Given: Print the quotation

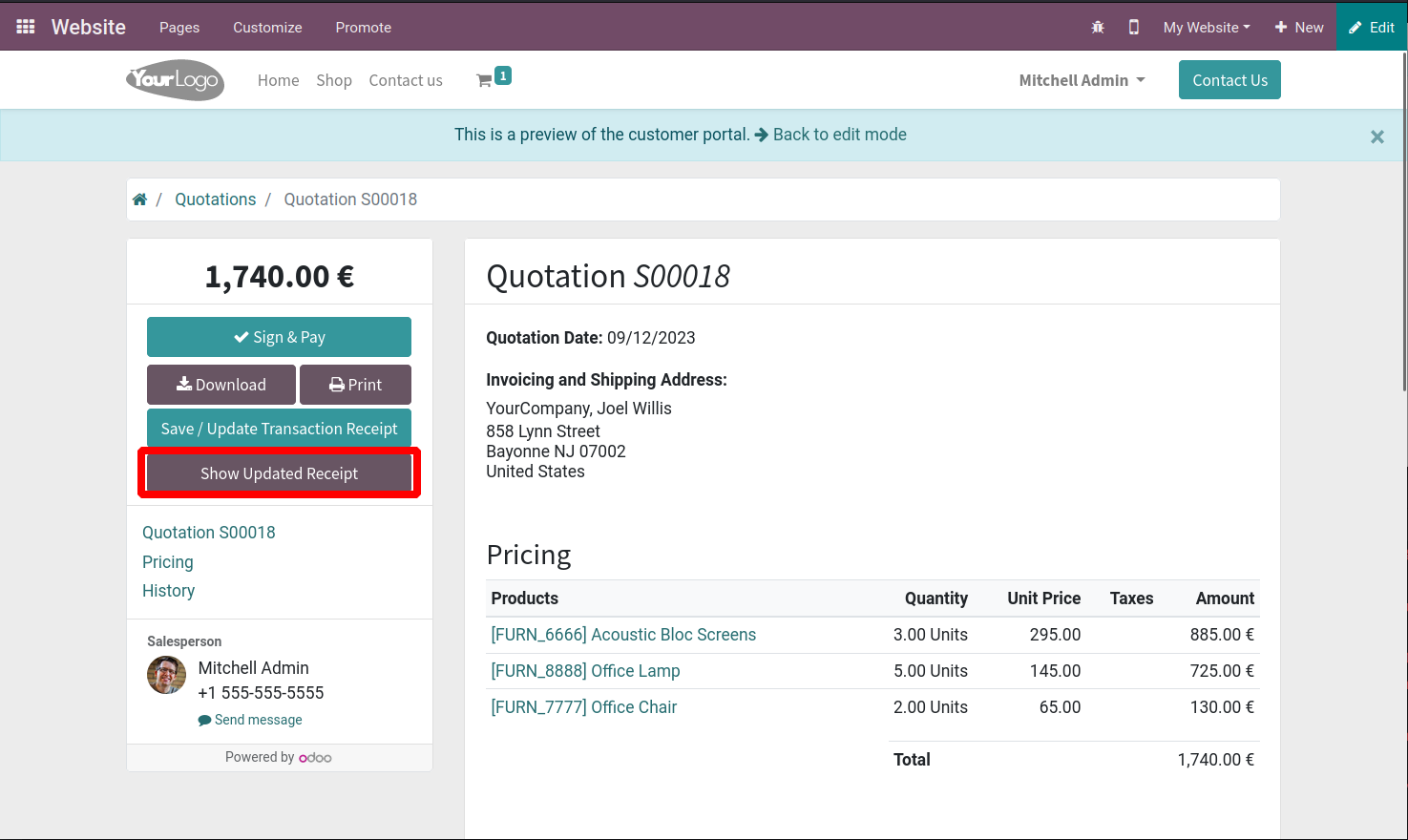Looking at the screenshot, I should [355, 385].
